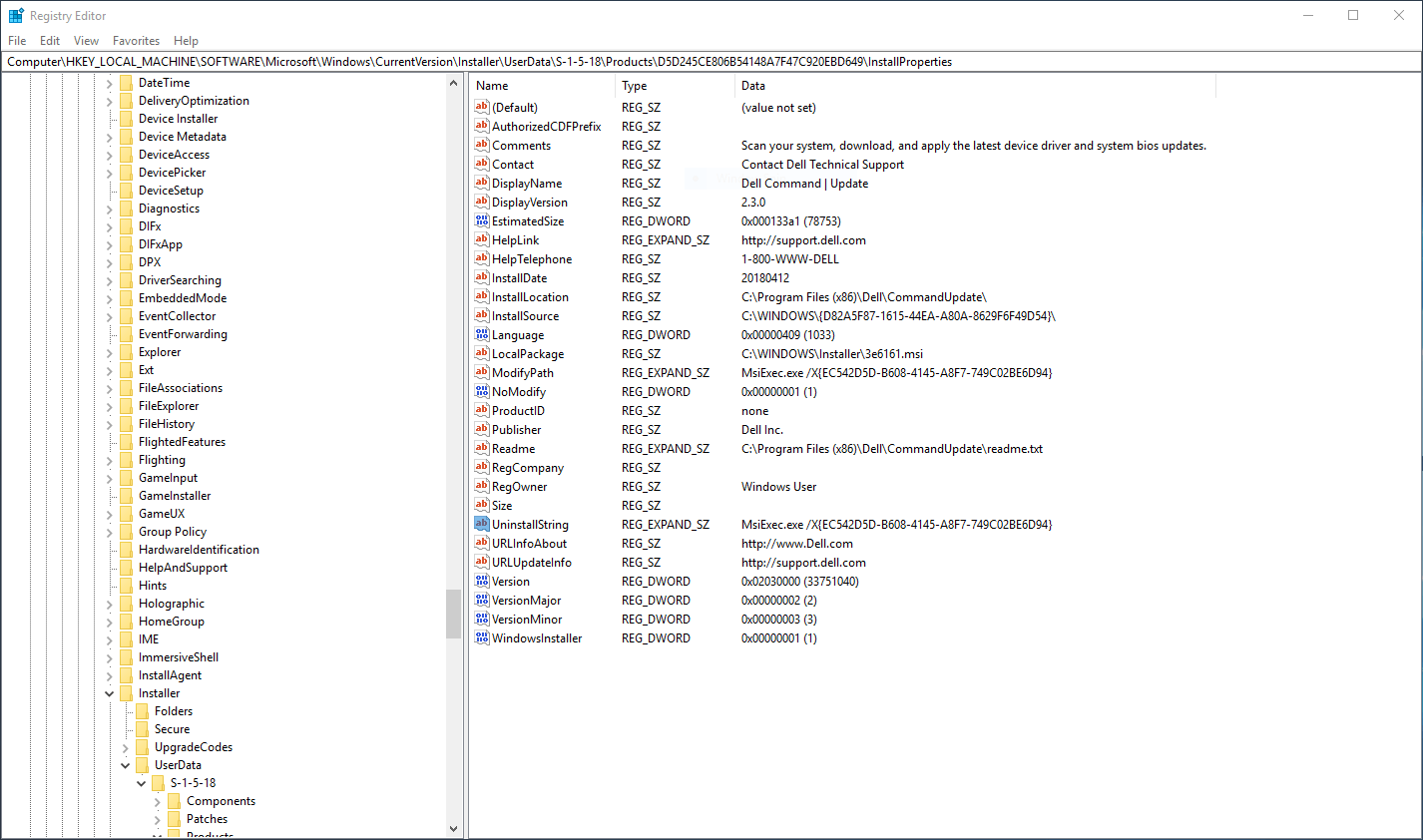Screen dimensions: 1423x840
Task: Collapse the Installer tree node
Action: click(x=110, y=693)
